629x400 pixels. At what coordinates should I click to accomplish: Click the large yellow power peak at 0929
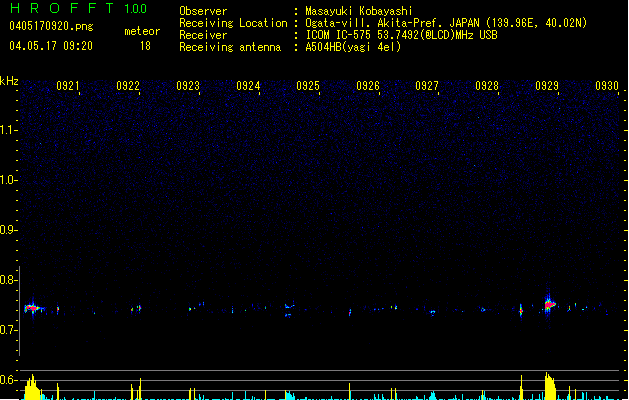(550, 386)
